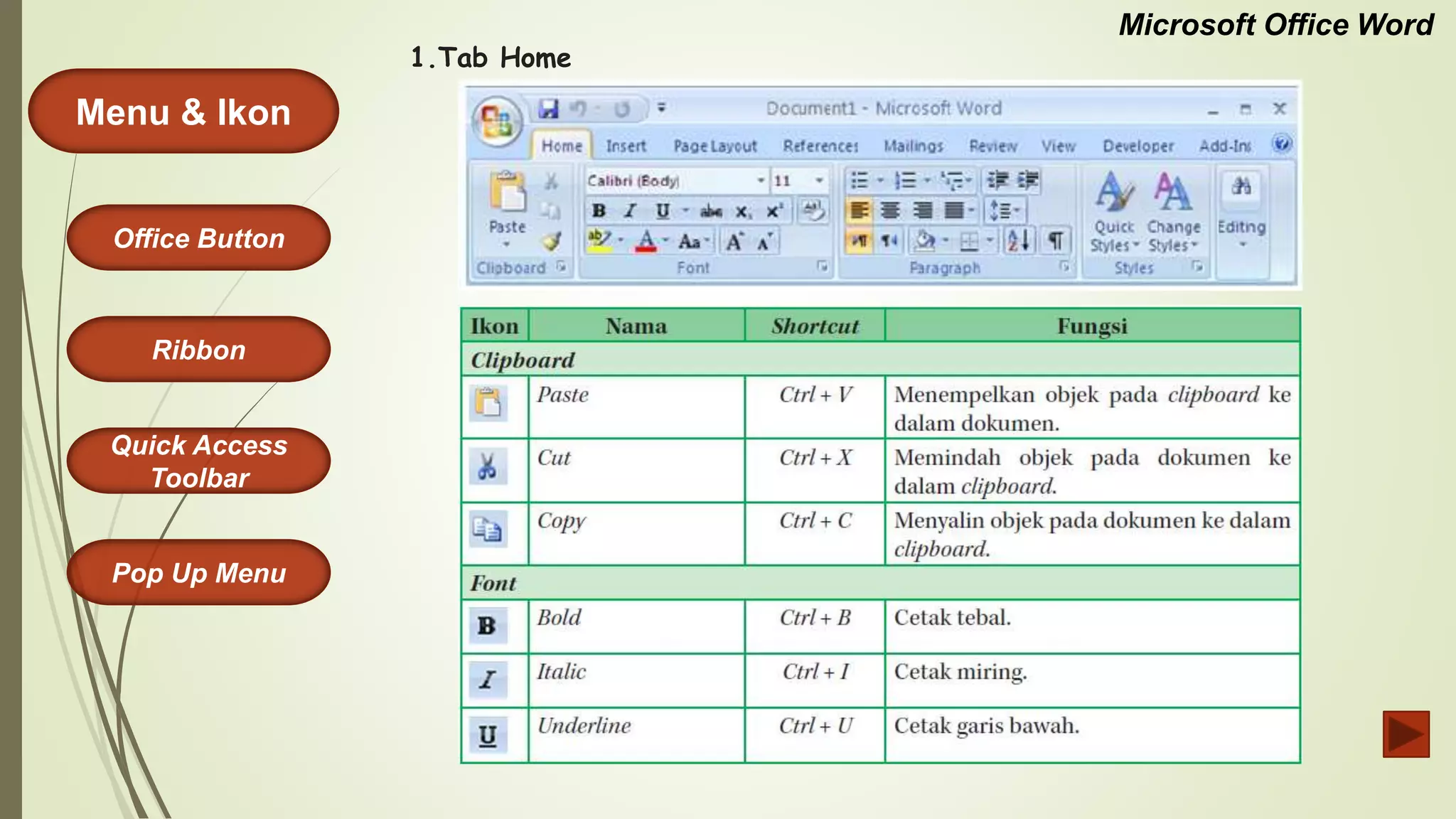Switch to the Home ribbon tab

tap(562, 146)
